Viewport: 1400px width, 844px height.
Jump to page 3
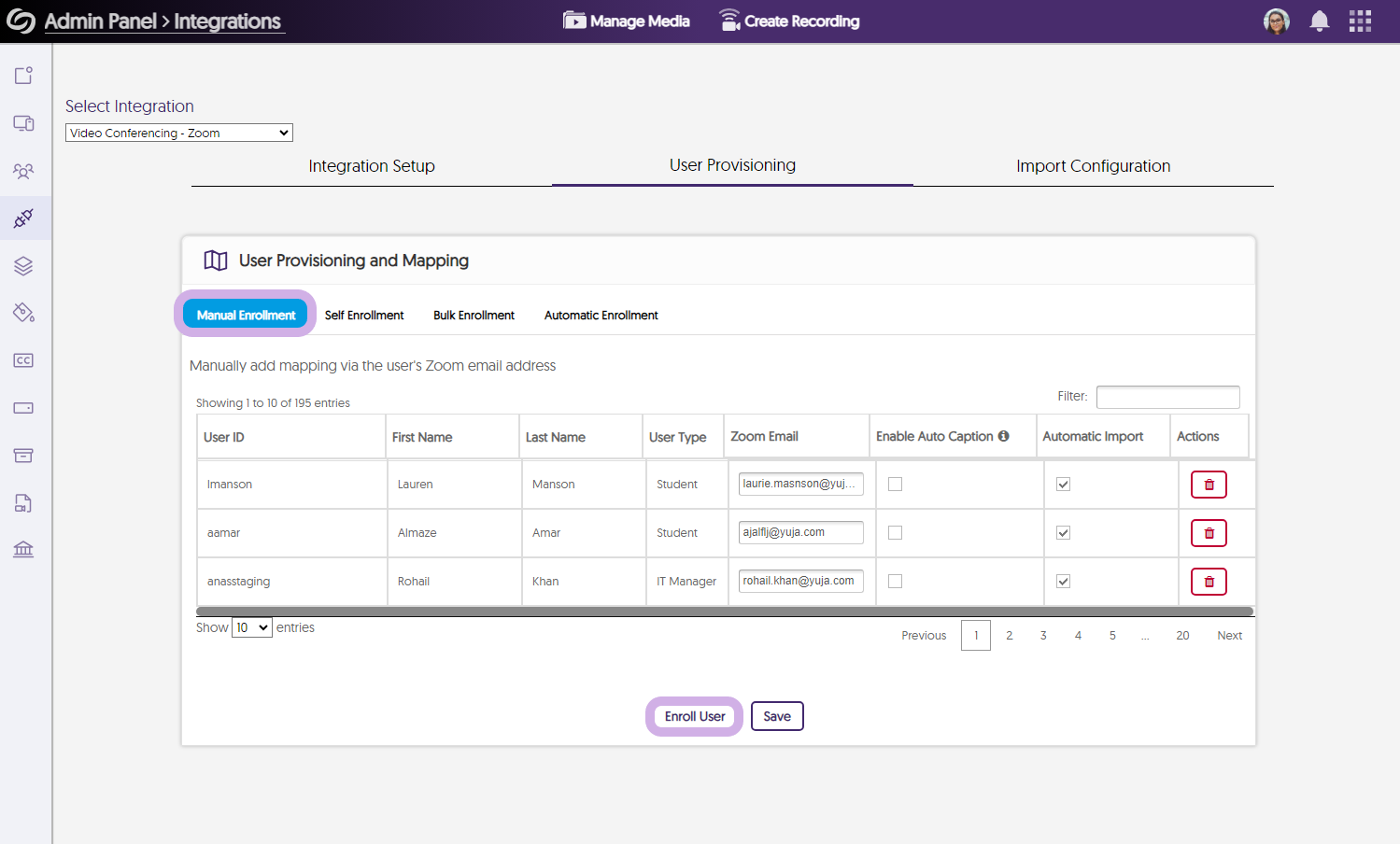1043,636
